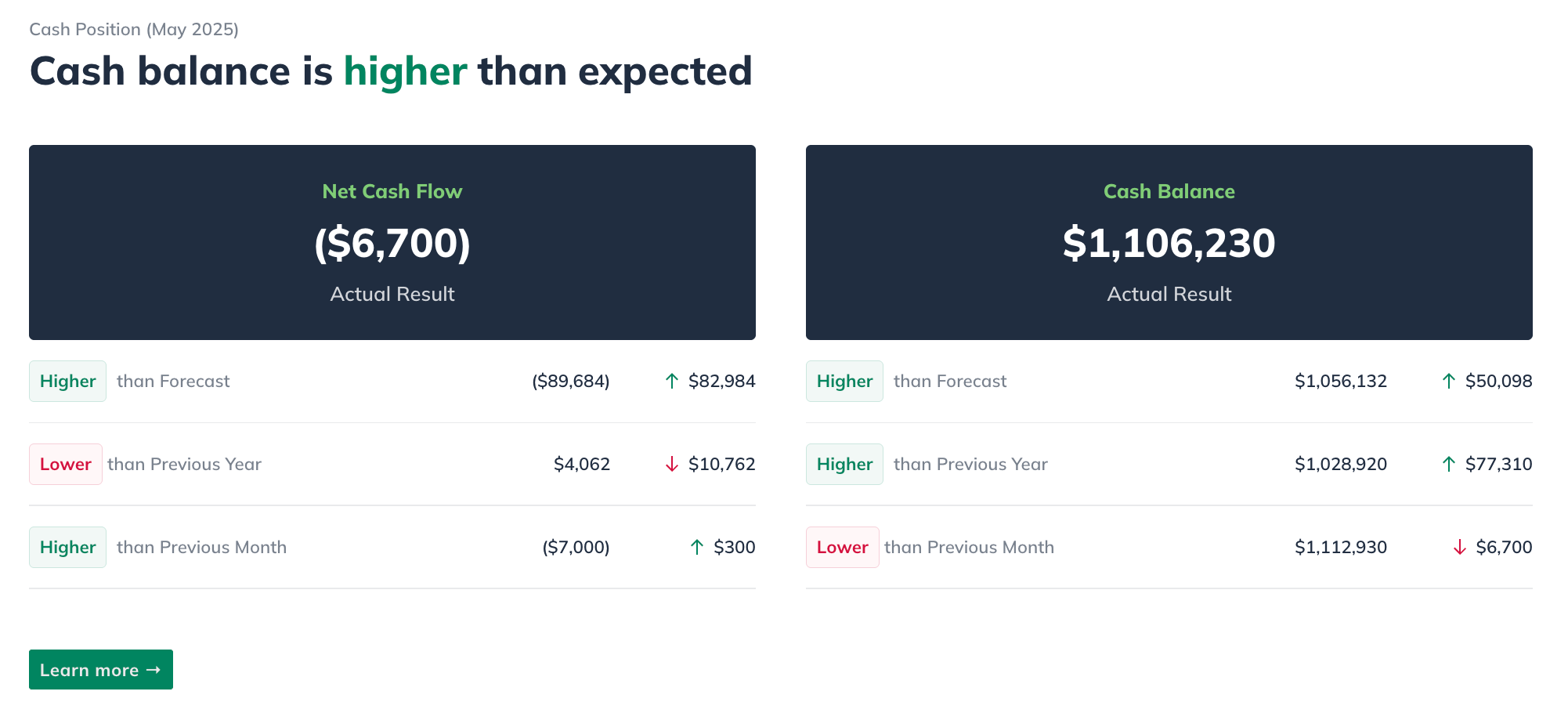Click Lower badge for Net Cash Flow previous year
The image size is (1568, 713).
click(x=66, y=465)
